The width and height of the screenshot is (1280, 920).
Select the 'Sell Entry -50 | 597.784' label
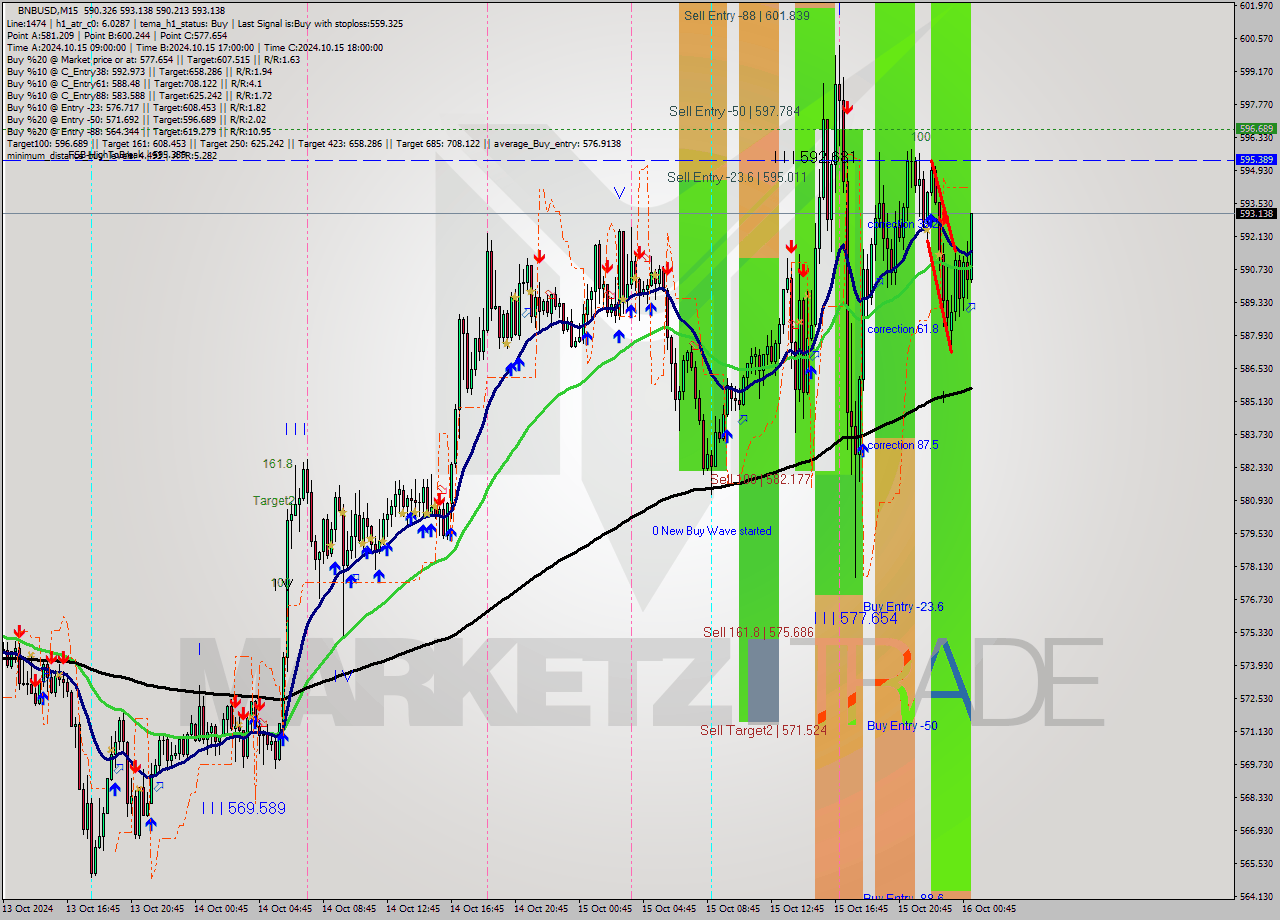pyautogui.click(x=734, y=111)
